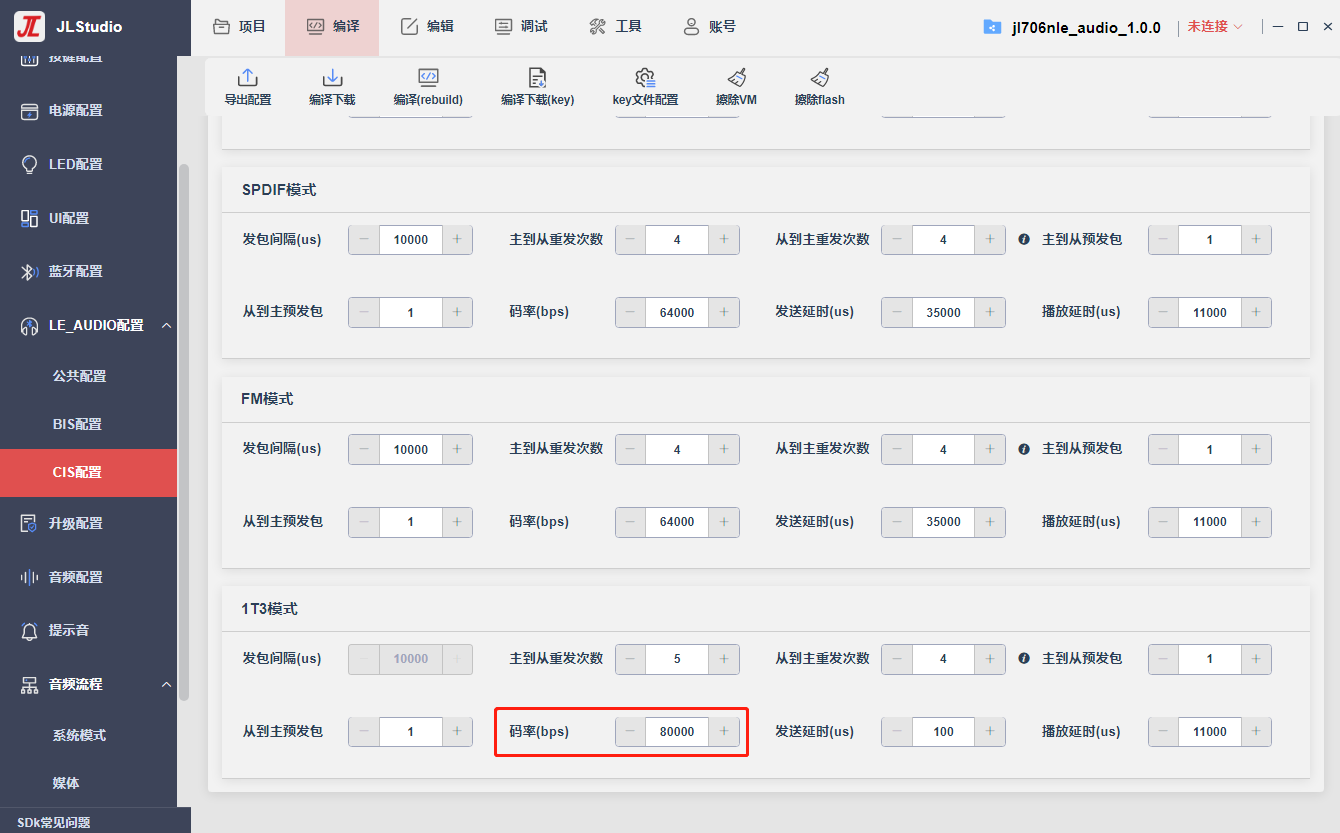
Task: Open the 项目 menu tab
Action: click(x=240, y=27)
